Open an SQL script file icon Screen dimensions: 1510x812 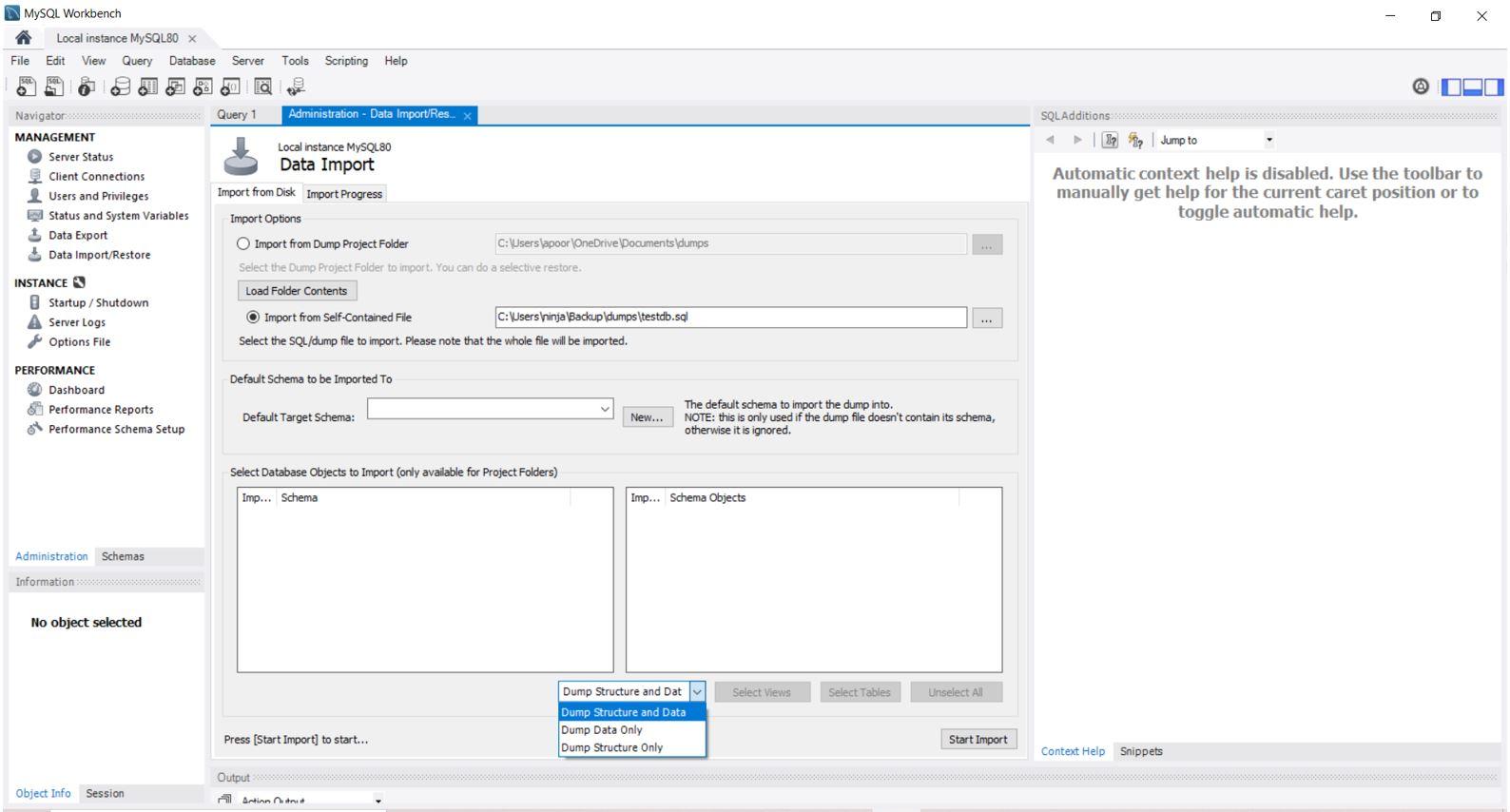click(x=54, y=87)
